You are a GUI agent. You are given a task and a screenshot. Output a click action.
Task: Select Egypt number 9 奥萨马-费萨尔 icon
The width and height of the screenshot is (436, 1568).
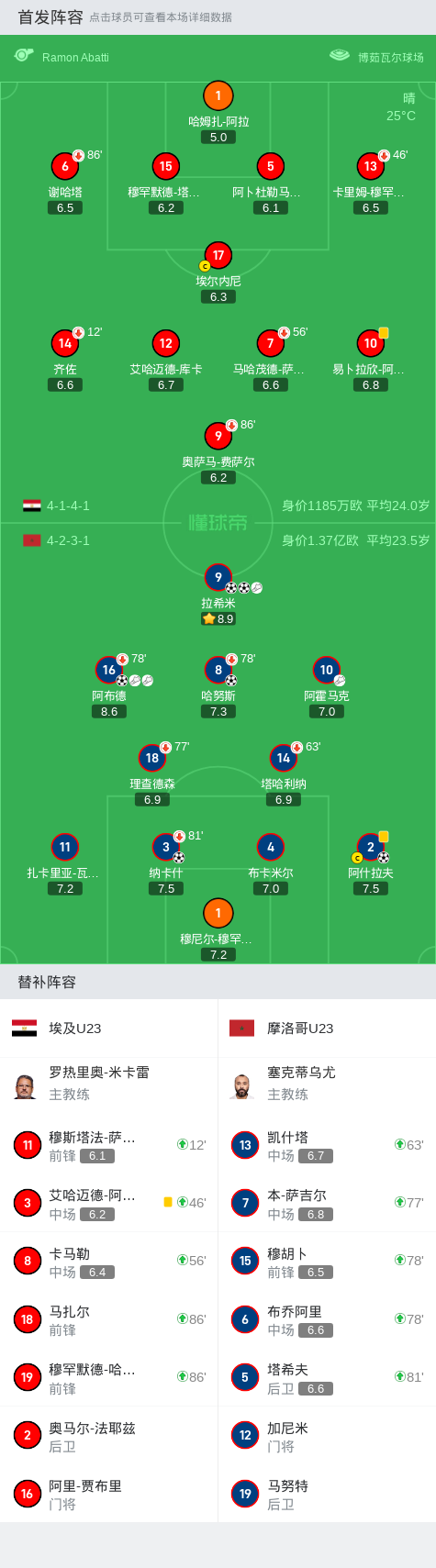[218, 436]
